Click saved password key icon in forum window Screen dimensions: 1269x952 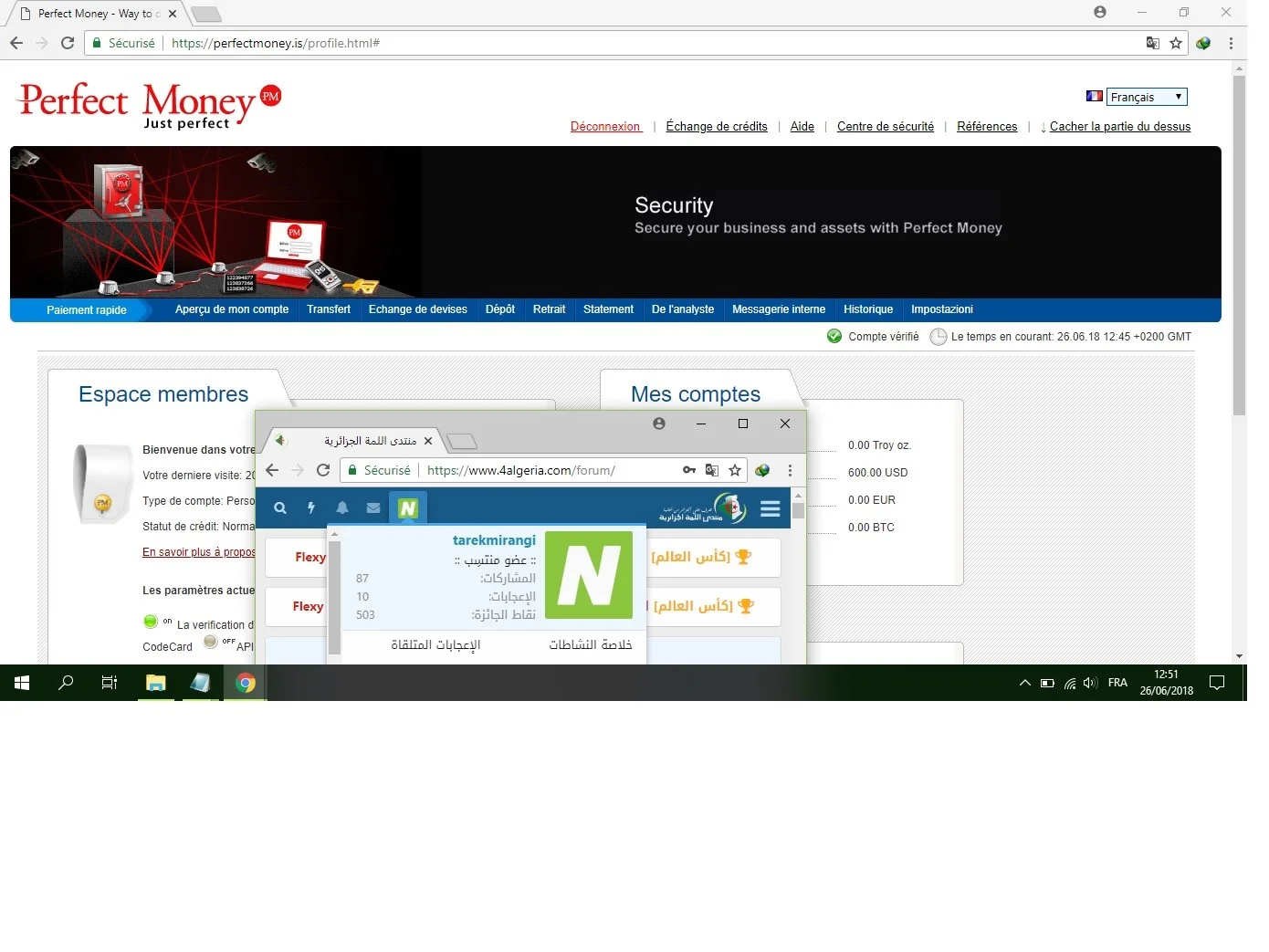point(689,470)
